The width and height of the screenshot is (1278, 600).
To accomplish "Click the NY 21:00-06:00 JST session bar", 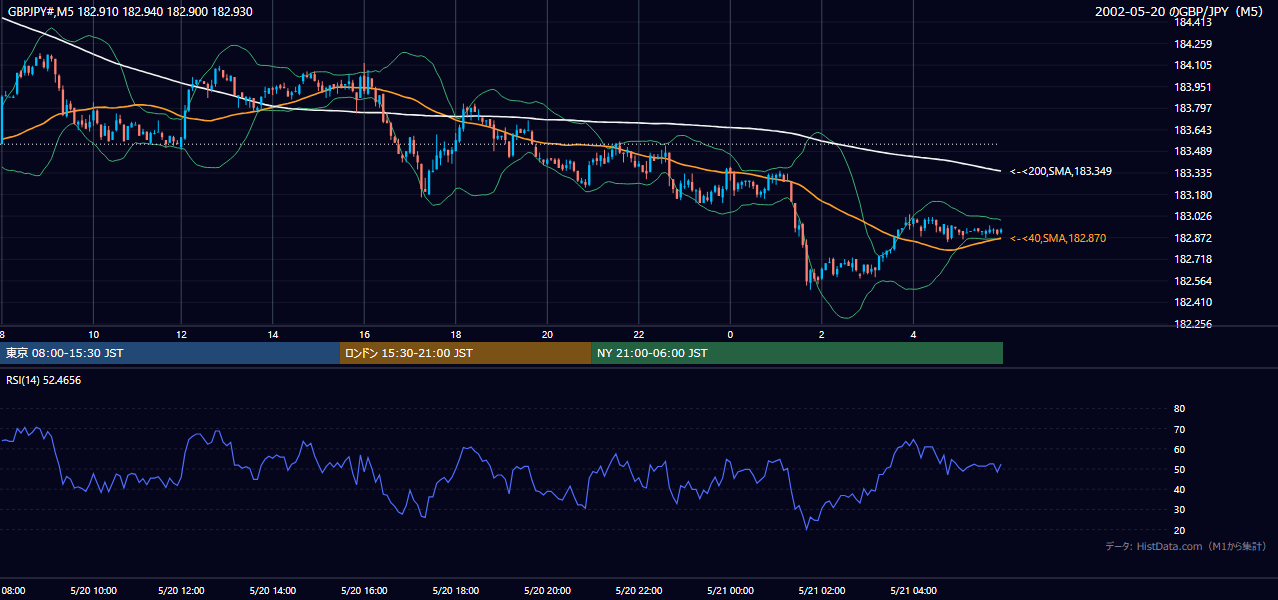I will click(797, 353).
